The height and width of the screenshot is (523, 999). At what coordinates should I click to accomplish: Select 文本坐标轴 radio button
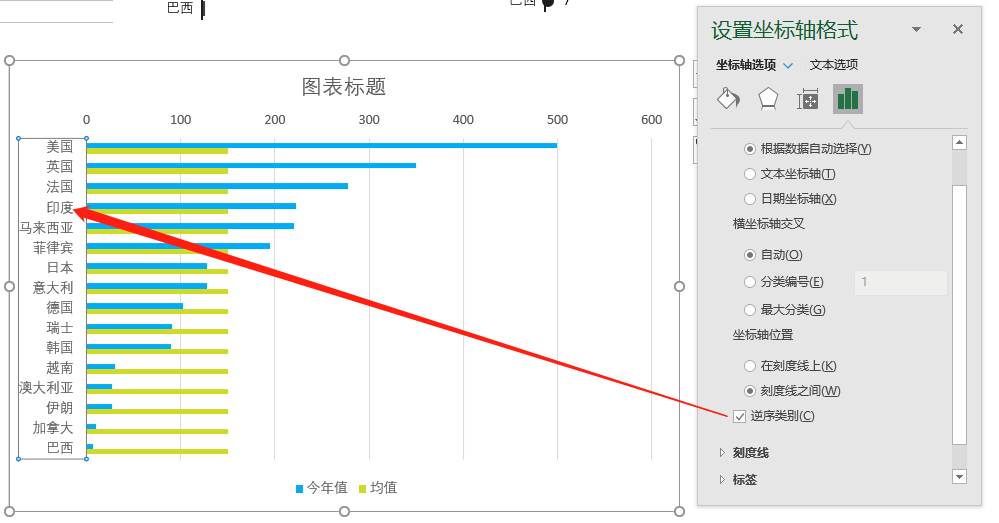click(750, 174)
